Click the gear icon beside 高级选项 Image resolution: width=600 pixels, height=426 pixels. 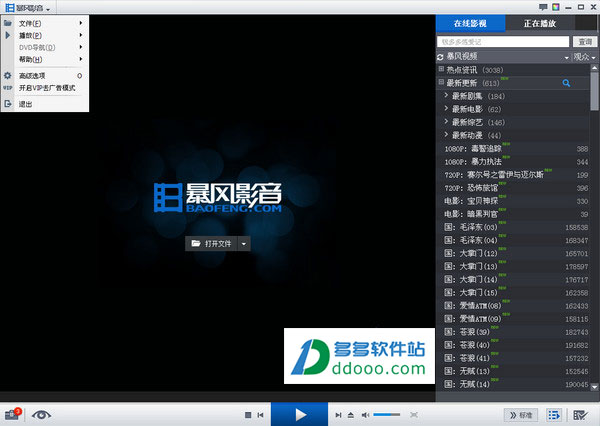tap(8, 75)
